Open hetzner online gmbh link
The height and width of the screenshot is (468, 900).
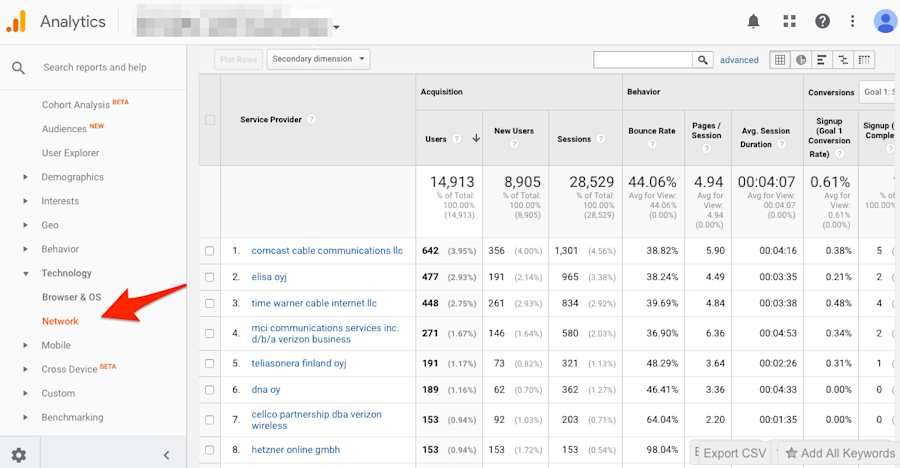pyautogui.click(x=296, y=450)
